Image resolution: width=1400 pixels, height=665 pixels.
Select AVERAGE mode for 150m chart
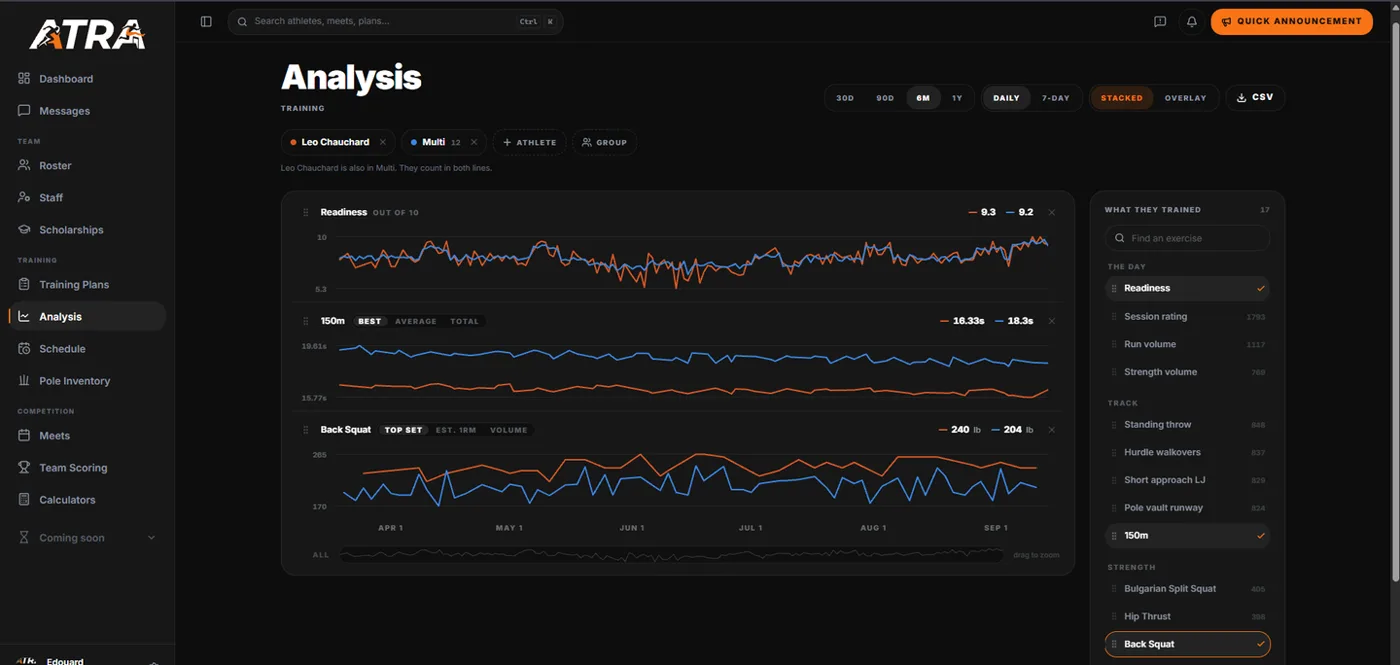(416, 321)
